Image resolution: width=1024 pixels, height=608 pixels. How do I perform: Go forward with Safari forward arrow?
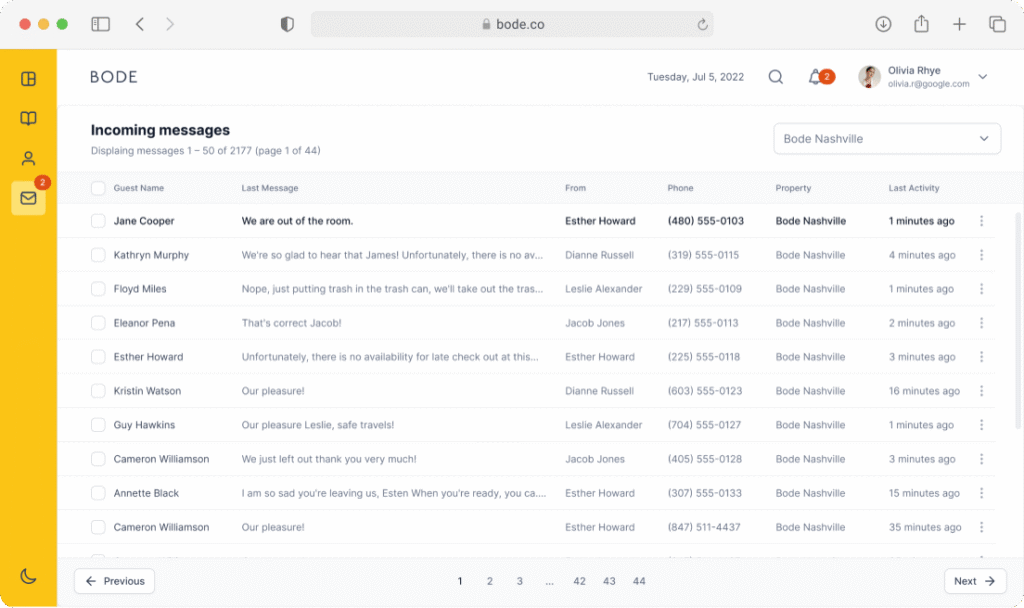[x=170, y=24]
